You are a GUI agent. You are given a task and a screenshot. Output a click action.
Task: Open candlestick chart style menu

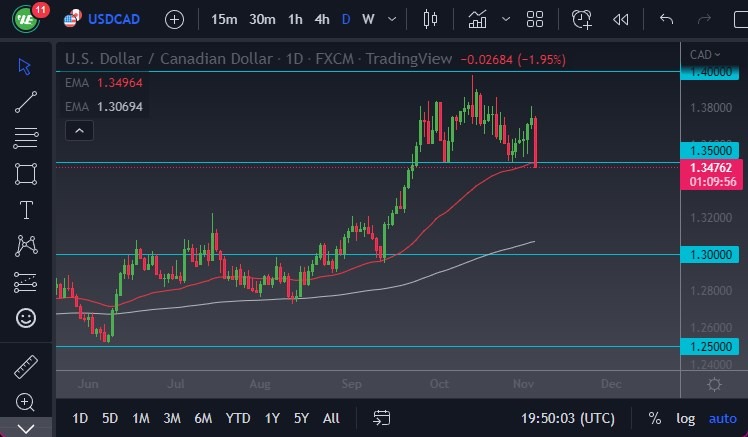[430, 20]
